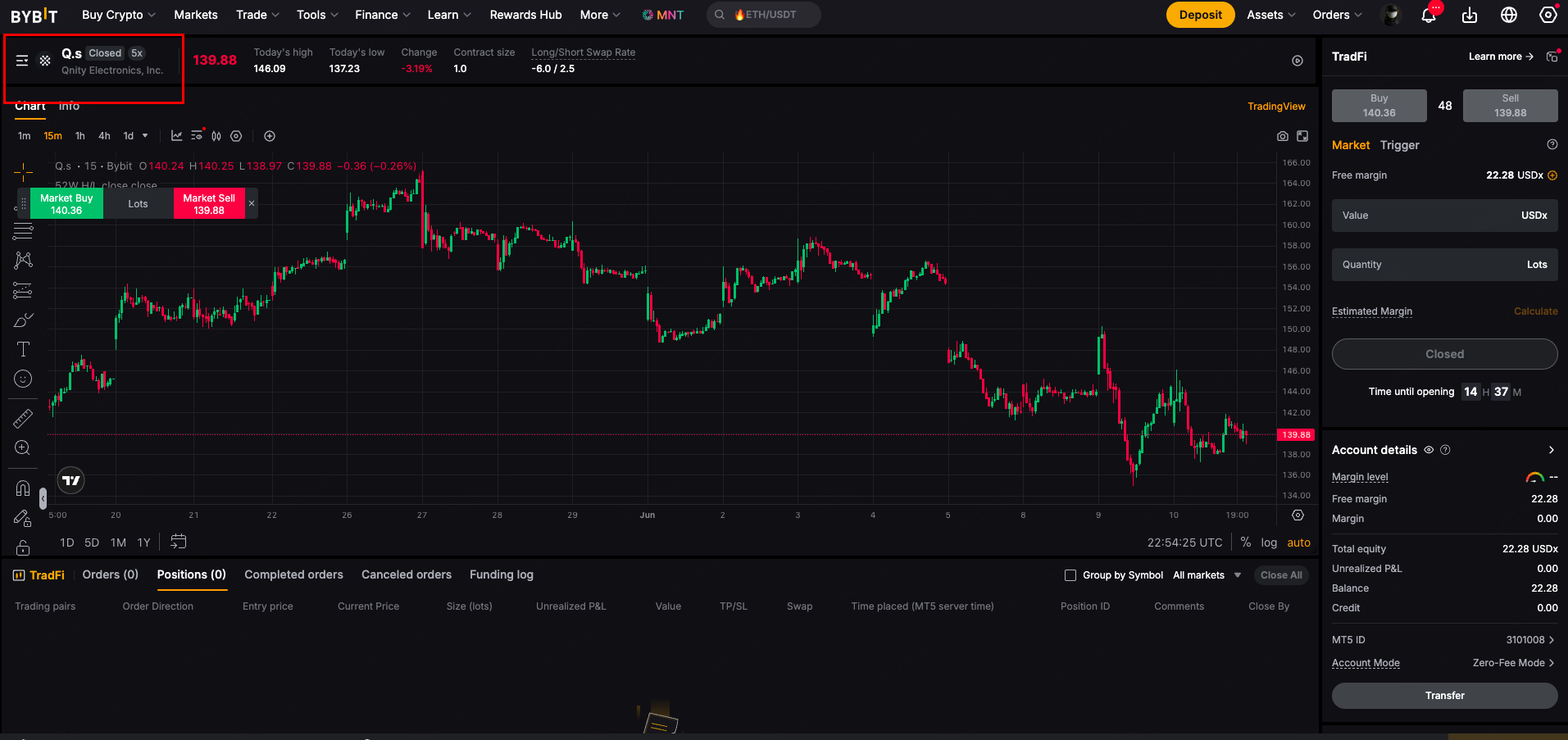
Task: Open the chart type candles selector
Action: pos(216,136)
